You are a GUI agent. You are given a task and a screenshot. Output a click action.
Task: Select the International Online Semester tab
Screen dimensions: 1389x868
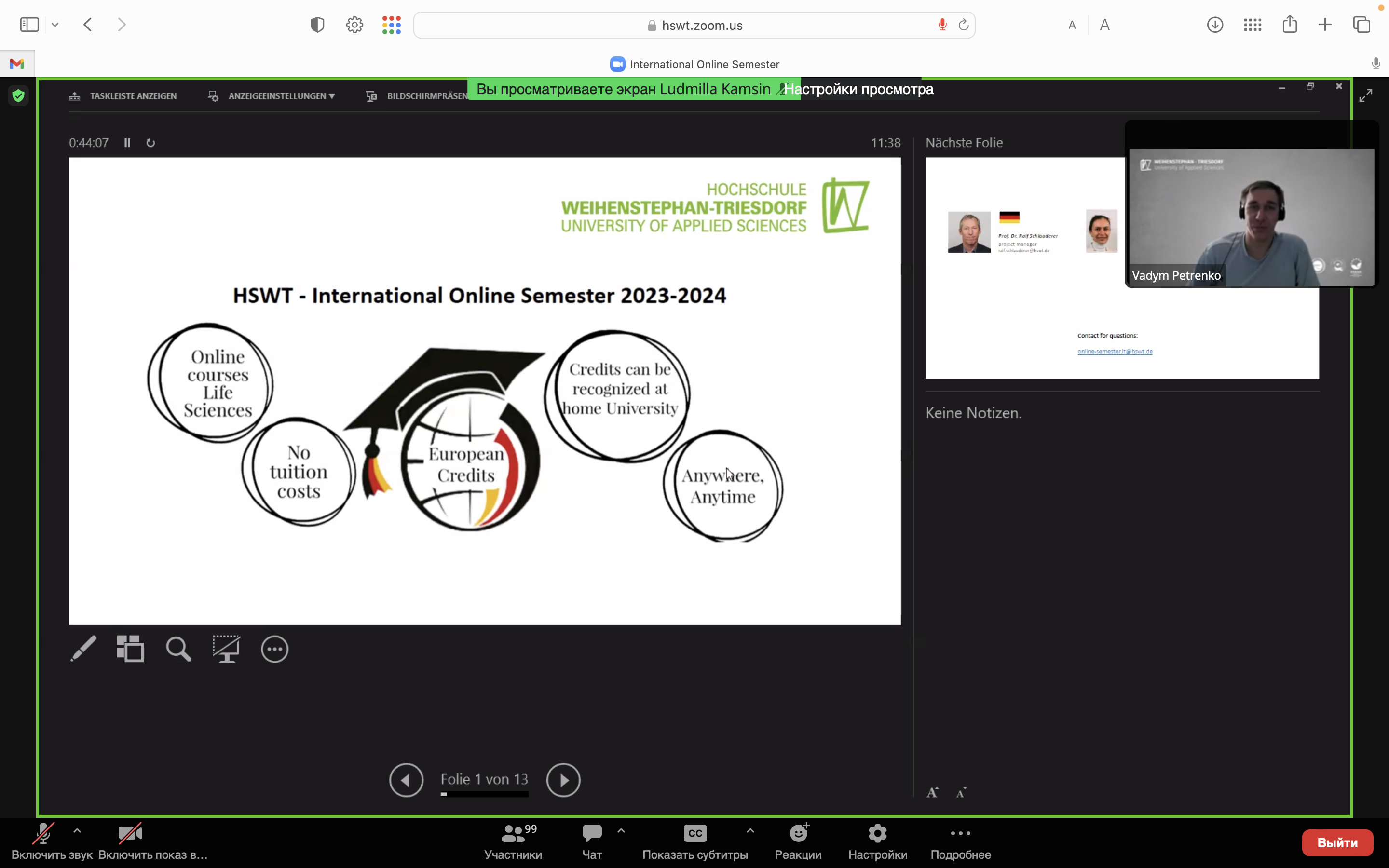(694, 64)
